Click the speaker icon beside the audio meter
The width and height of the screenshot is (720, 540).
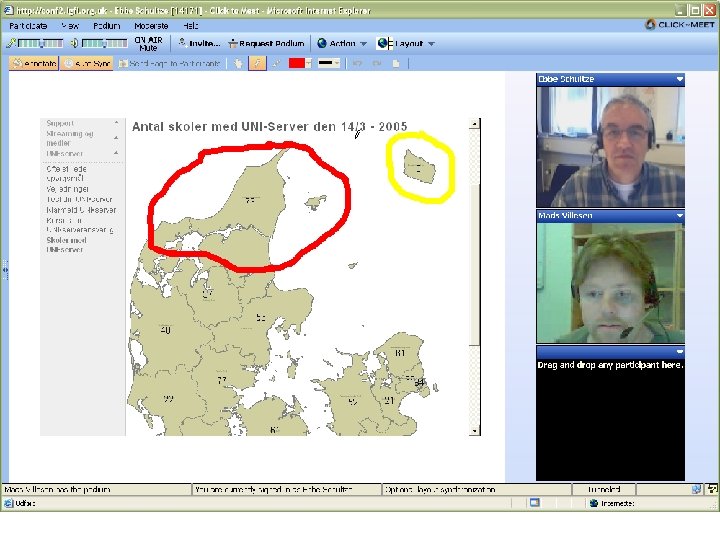pyautogui.click(x=74, y=43)
